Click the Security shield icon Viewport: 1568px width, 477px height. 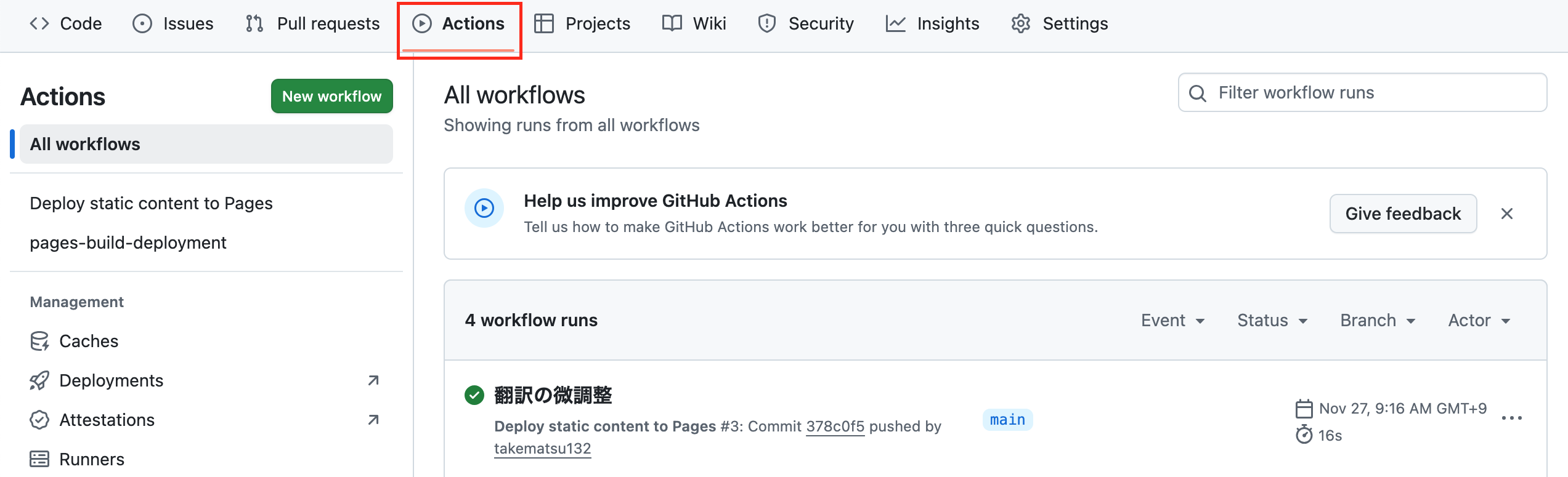pyautogui.click(x=766, y=23)
